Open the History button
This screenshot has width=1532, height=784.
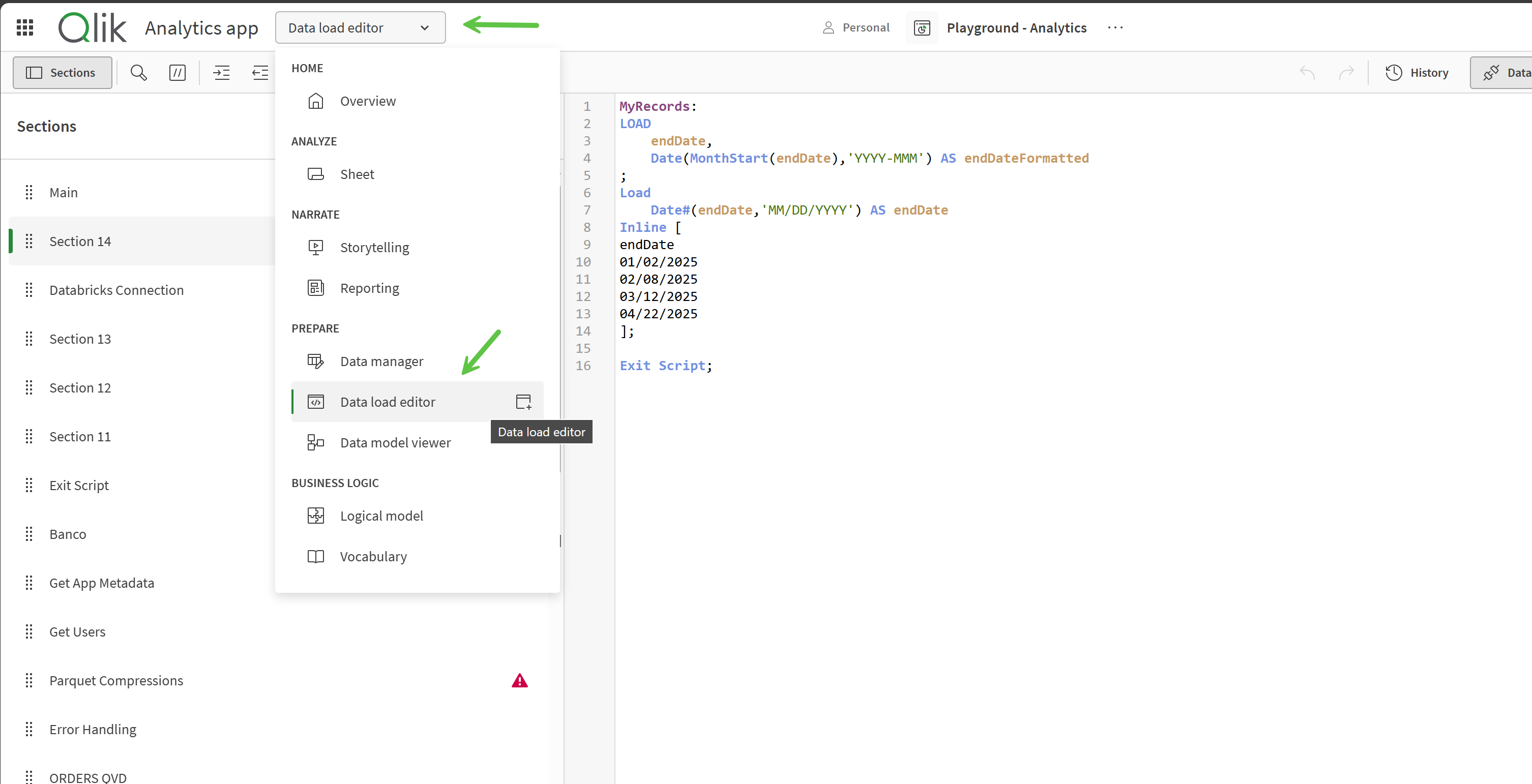pos(1417,73)
